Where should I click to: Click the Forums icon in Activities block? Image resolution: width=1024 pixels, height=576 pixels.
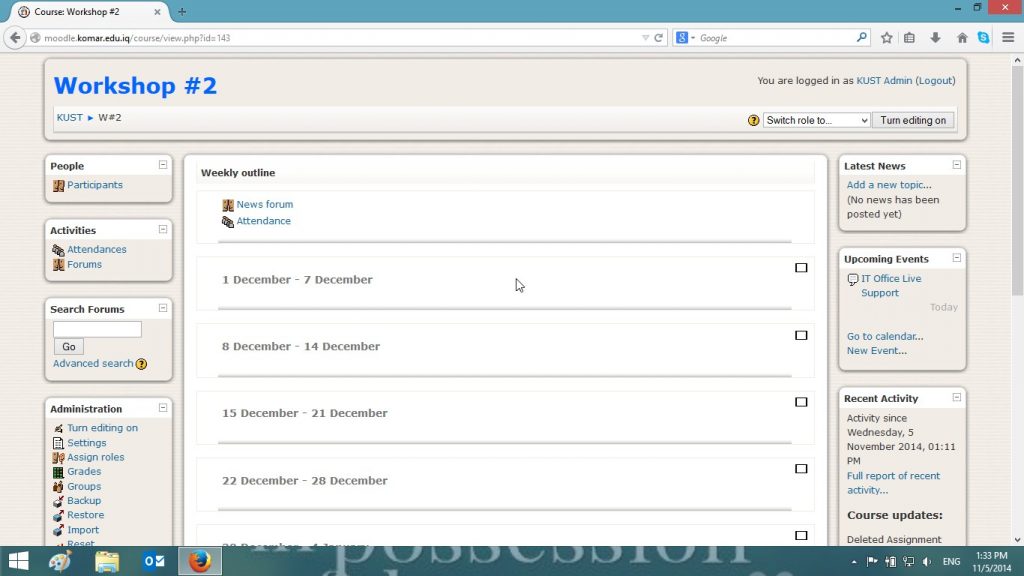pos(59,265)
